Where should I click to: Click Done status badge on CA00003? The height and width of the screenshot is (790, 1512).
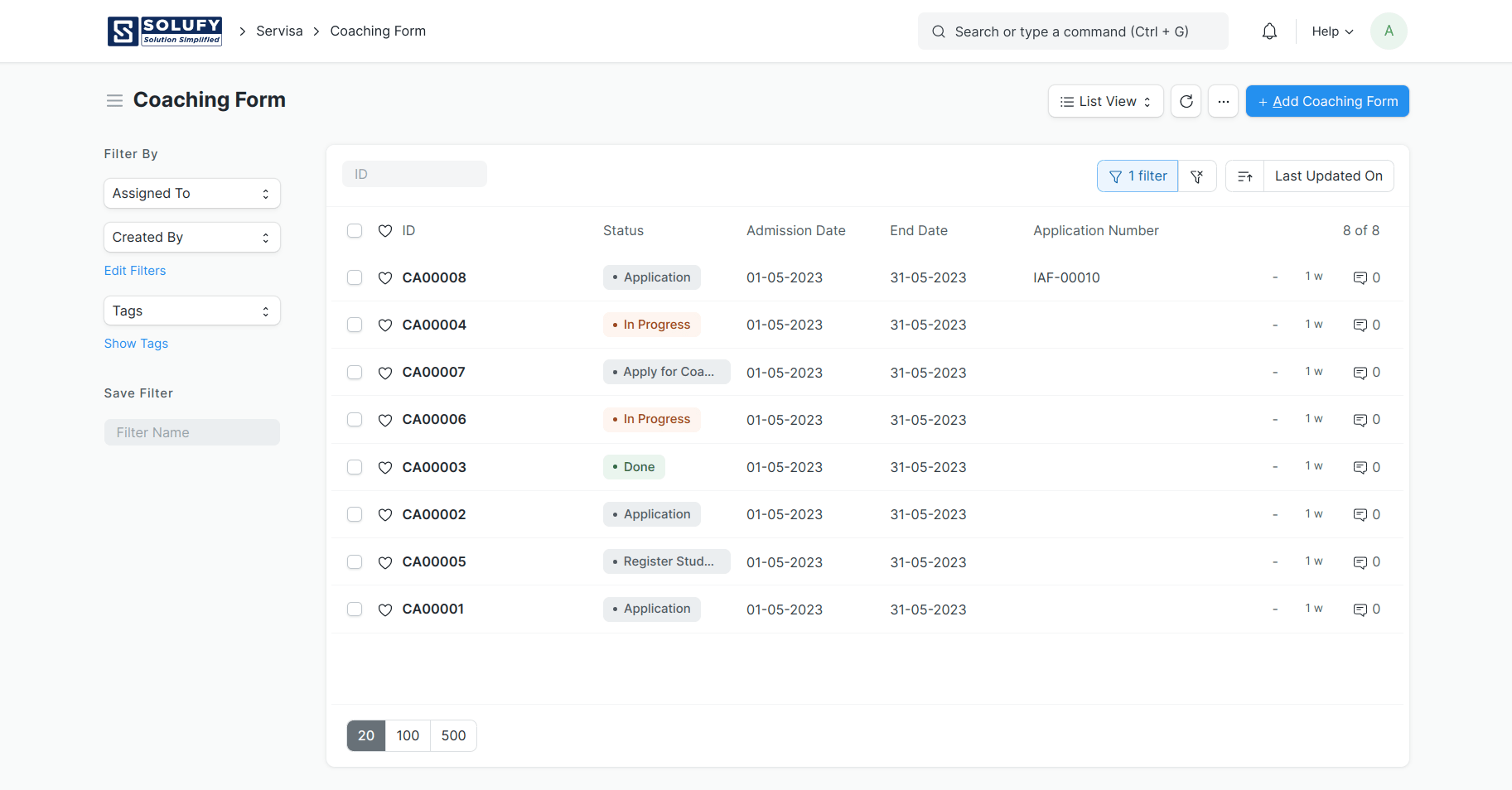click(634, 467)
